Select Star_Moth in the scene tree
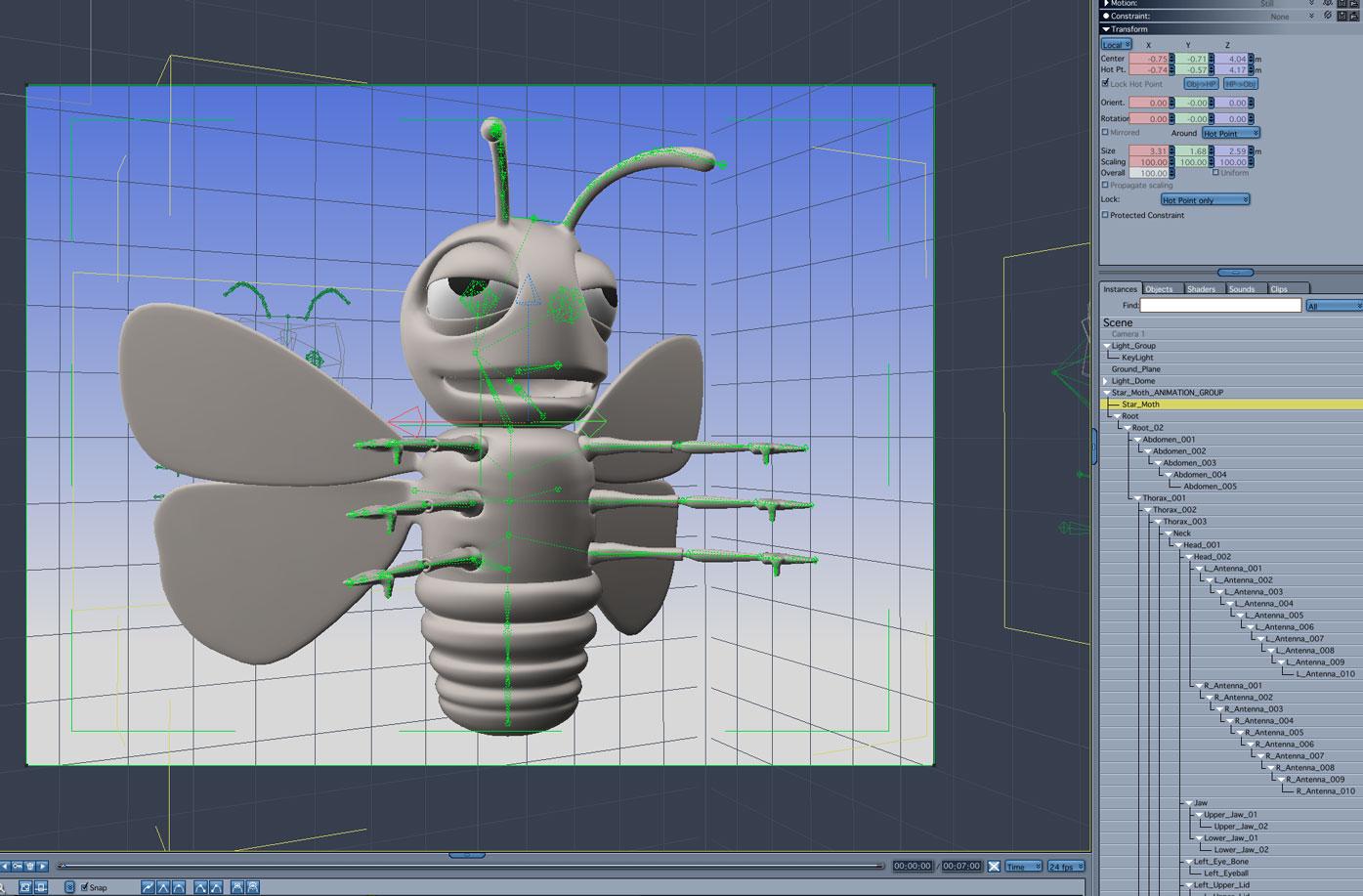This screenshot has width=1363, height=896. [x=1140, y=405]
